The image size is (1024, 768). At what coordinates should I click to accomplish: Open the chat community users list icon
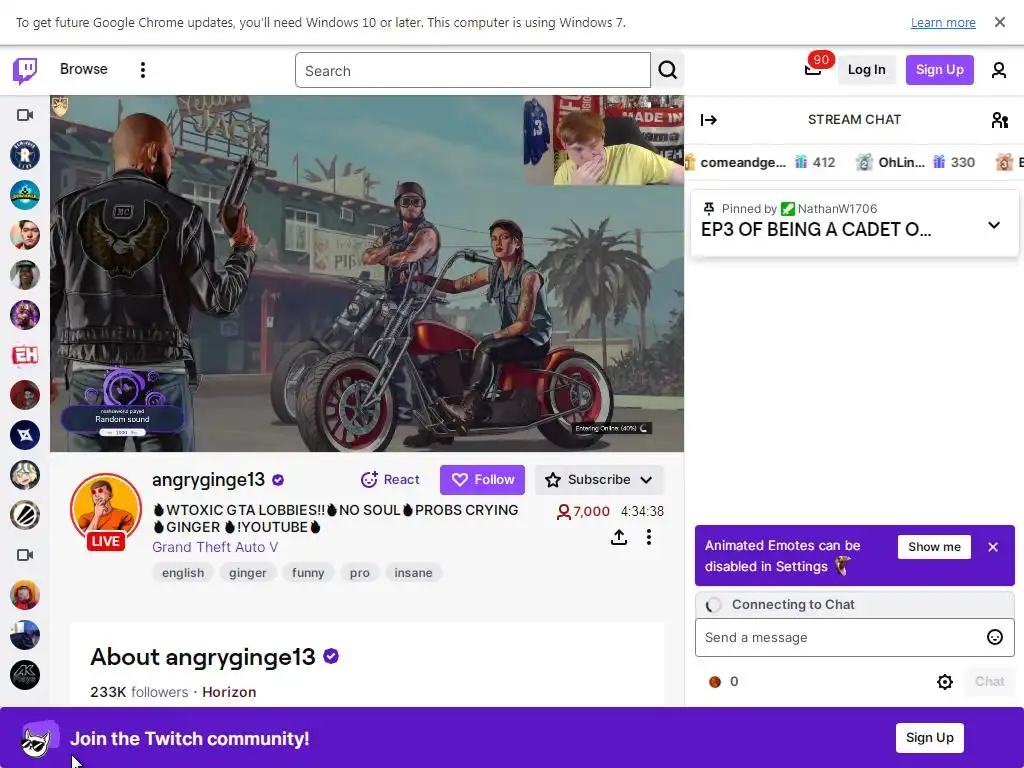999,120
